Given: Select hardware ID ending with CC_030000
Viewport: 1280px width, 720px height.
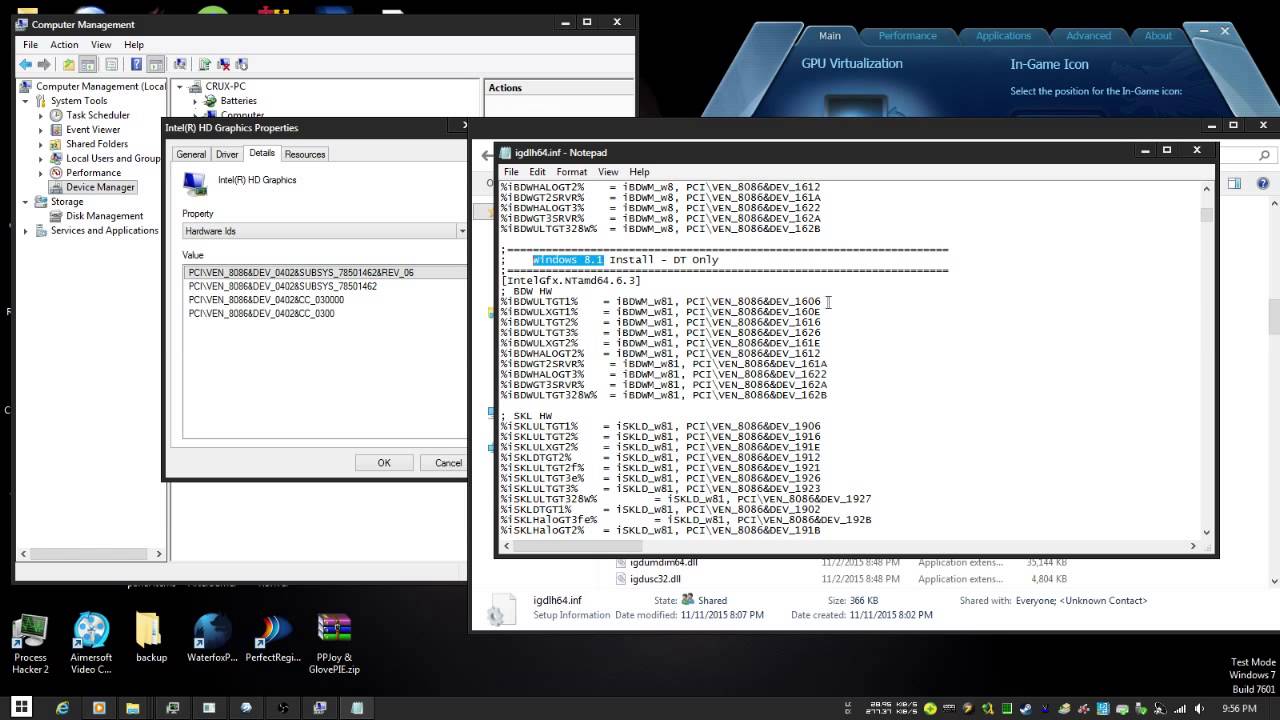Looking at the screenshot, I should click(x=266, y=300).
